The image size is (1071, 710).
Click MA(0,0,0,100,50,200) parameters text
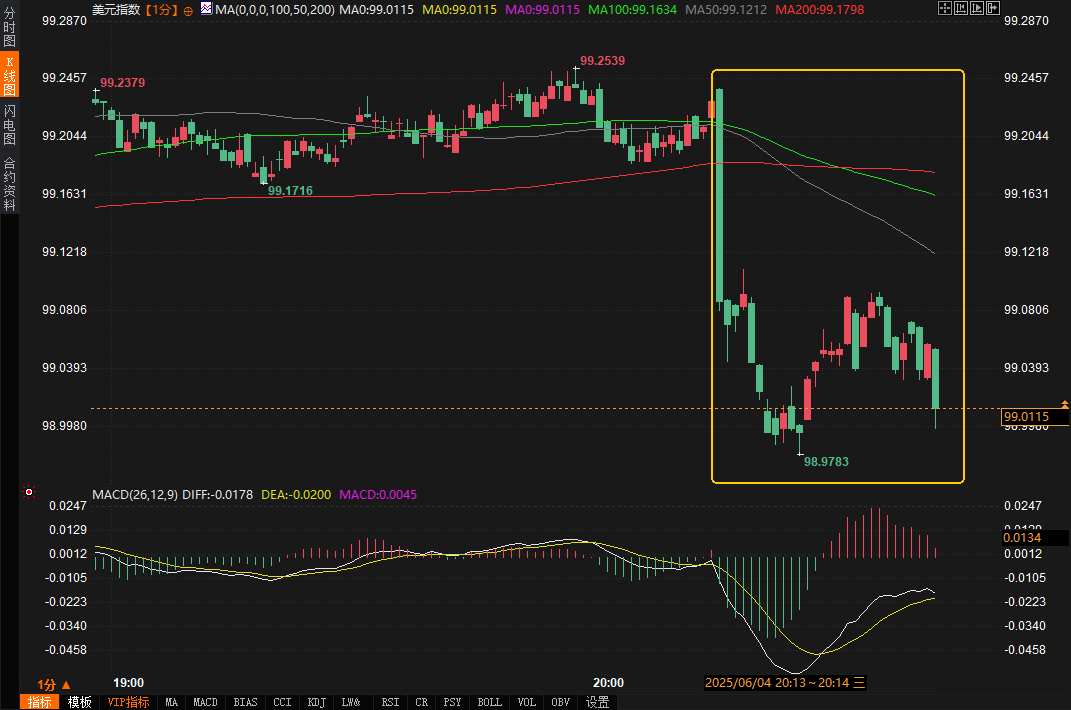275,10
